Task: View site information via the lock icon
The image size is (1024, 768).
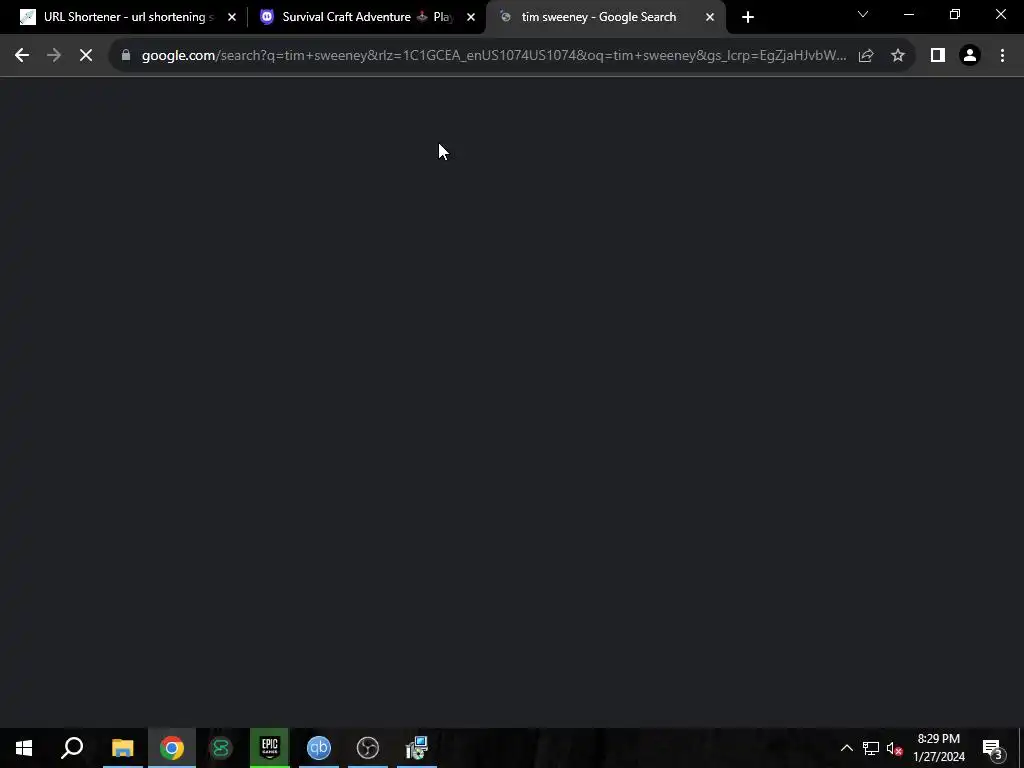Action: (126, 56)
